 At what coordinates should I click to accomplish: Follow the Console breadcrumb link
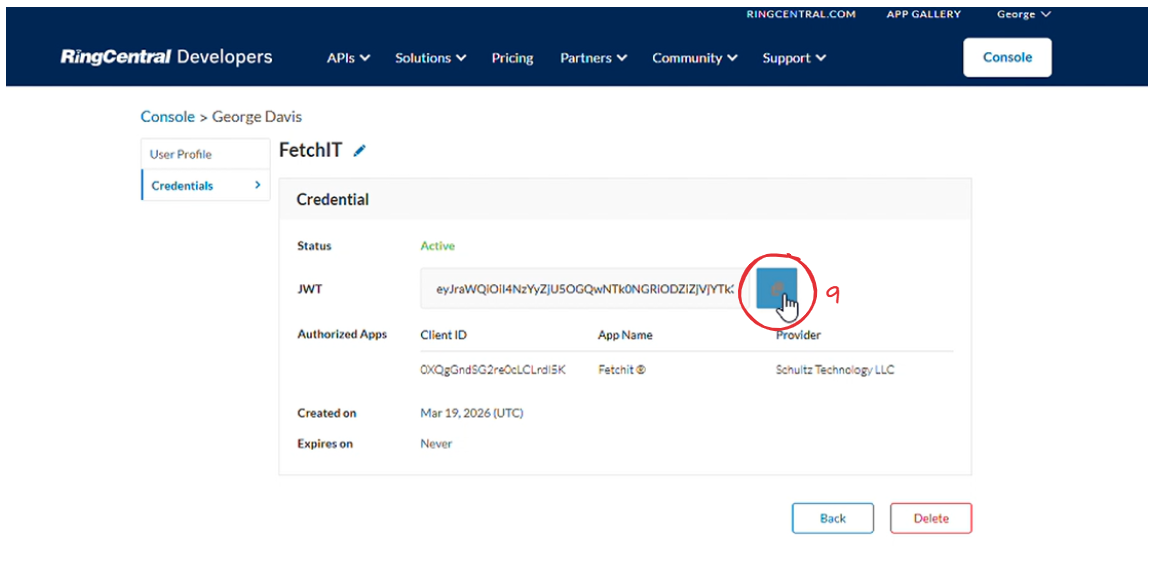(x=167, y=116)
